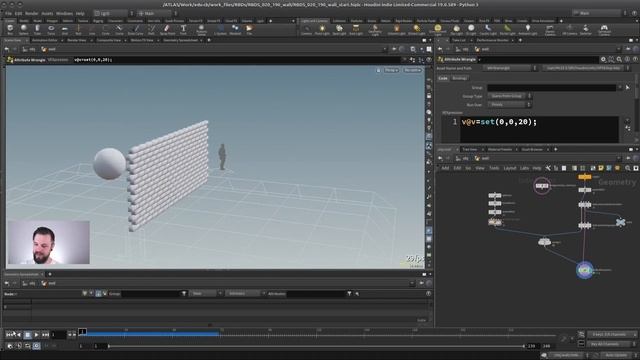The height and width of the screenshot is (360, 640).
Task: Select the File shelf tool
Action: pyautogui.click(x=249, y=30)
